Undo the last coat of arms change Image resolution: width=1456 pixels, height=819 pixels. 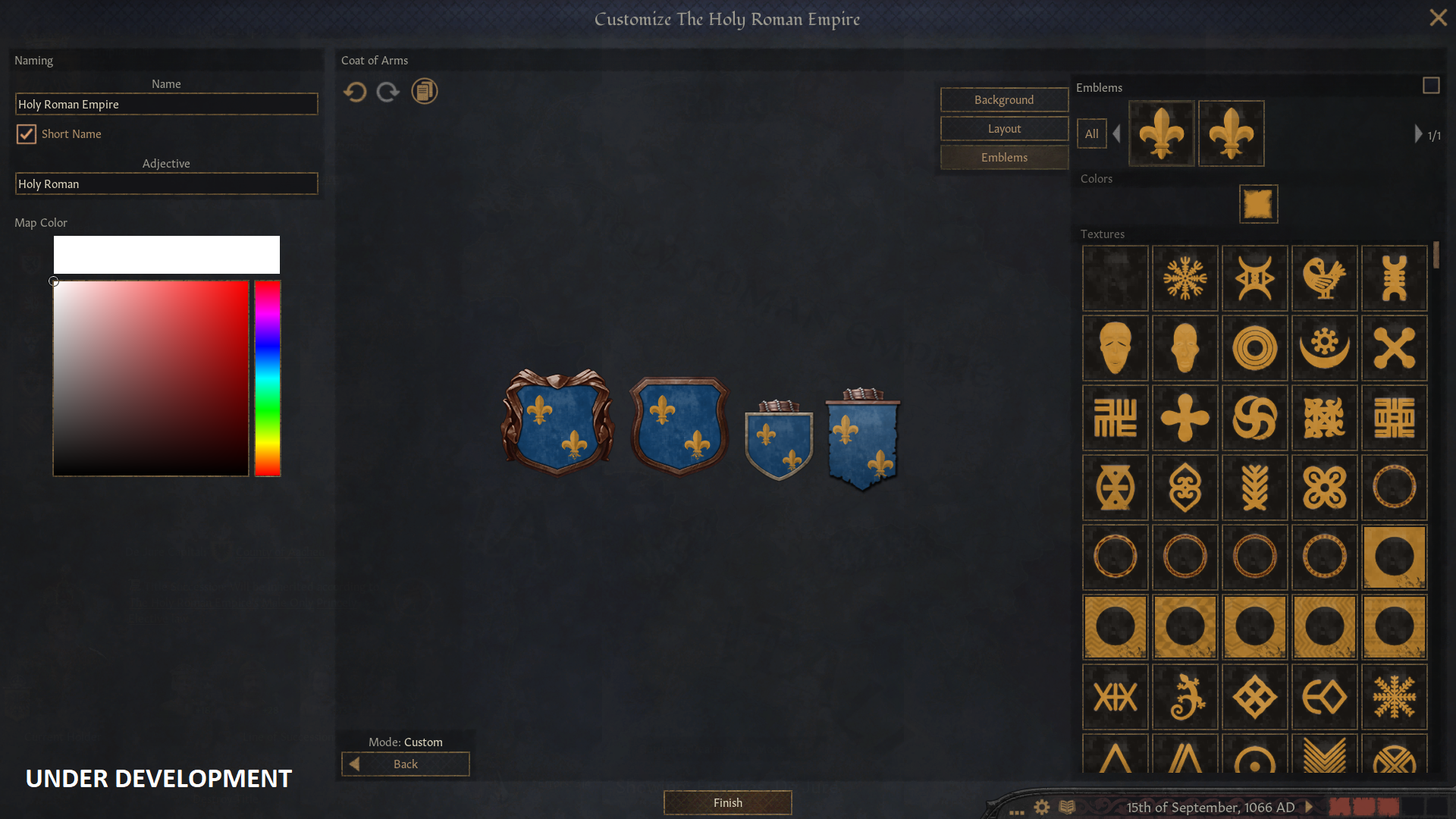[x=355, y=92]
